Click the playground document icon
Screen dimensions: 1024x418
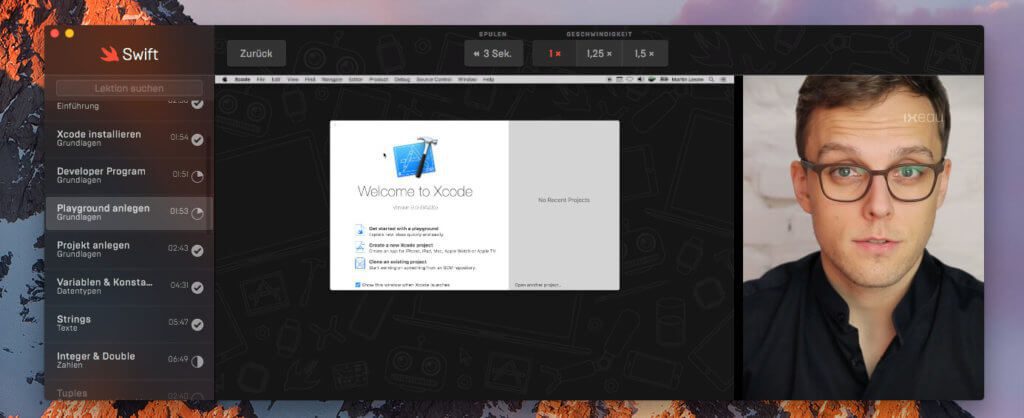point(360,231)
